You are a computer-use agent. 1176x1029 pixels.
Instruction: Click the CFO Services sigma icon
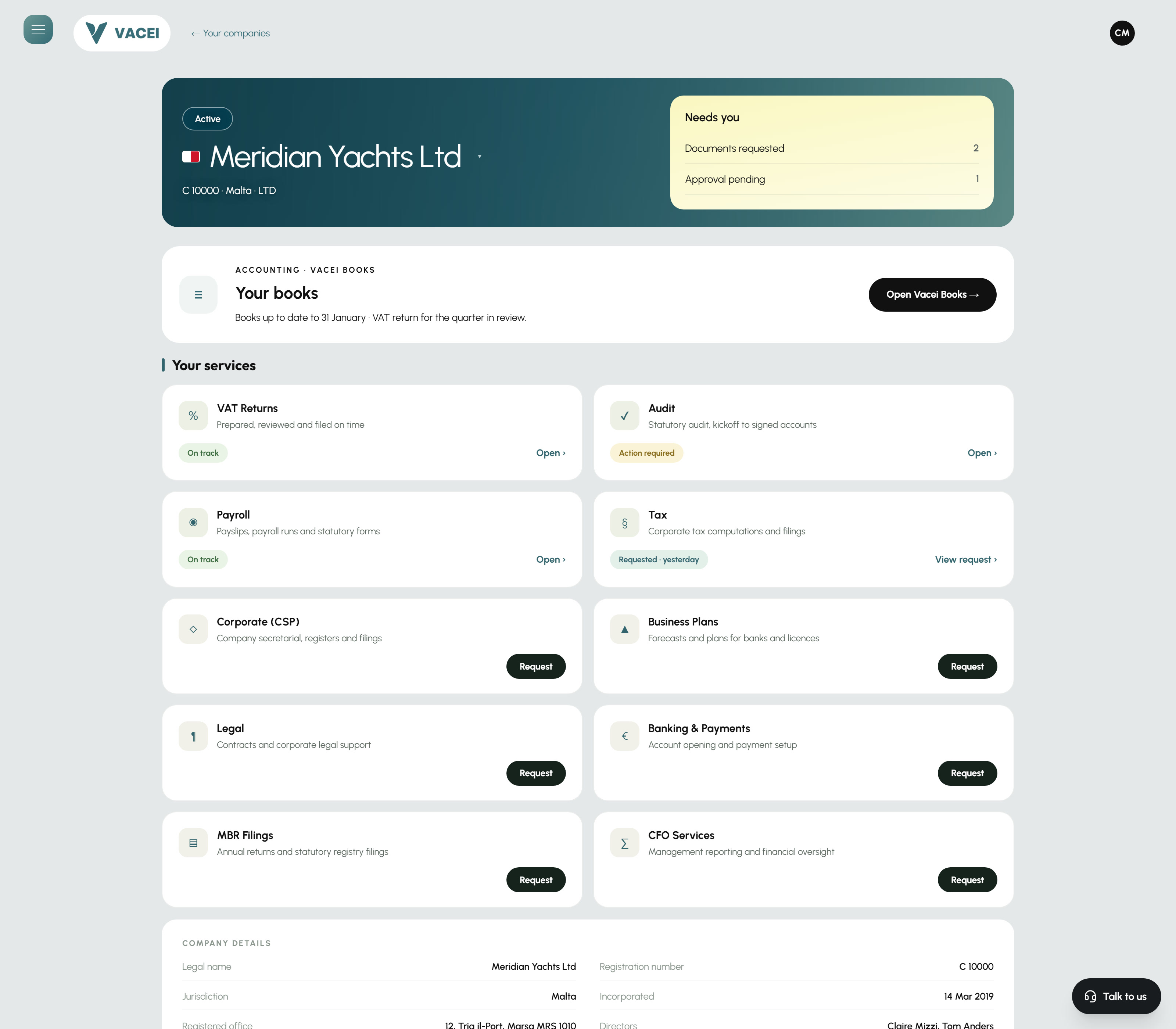(624, 843)
